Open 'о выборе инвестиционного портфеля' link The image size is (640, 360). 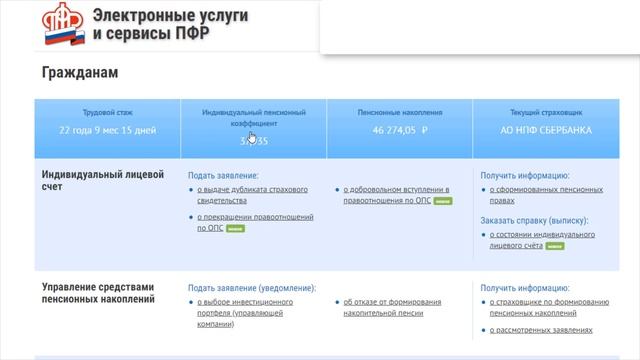[x=245, y=313]
